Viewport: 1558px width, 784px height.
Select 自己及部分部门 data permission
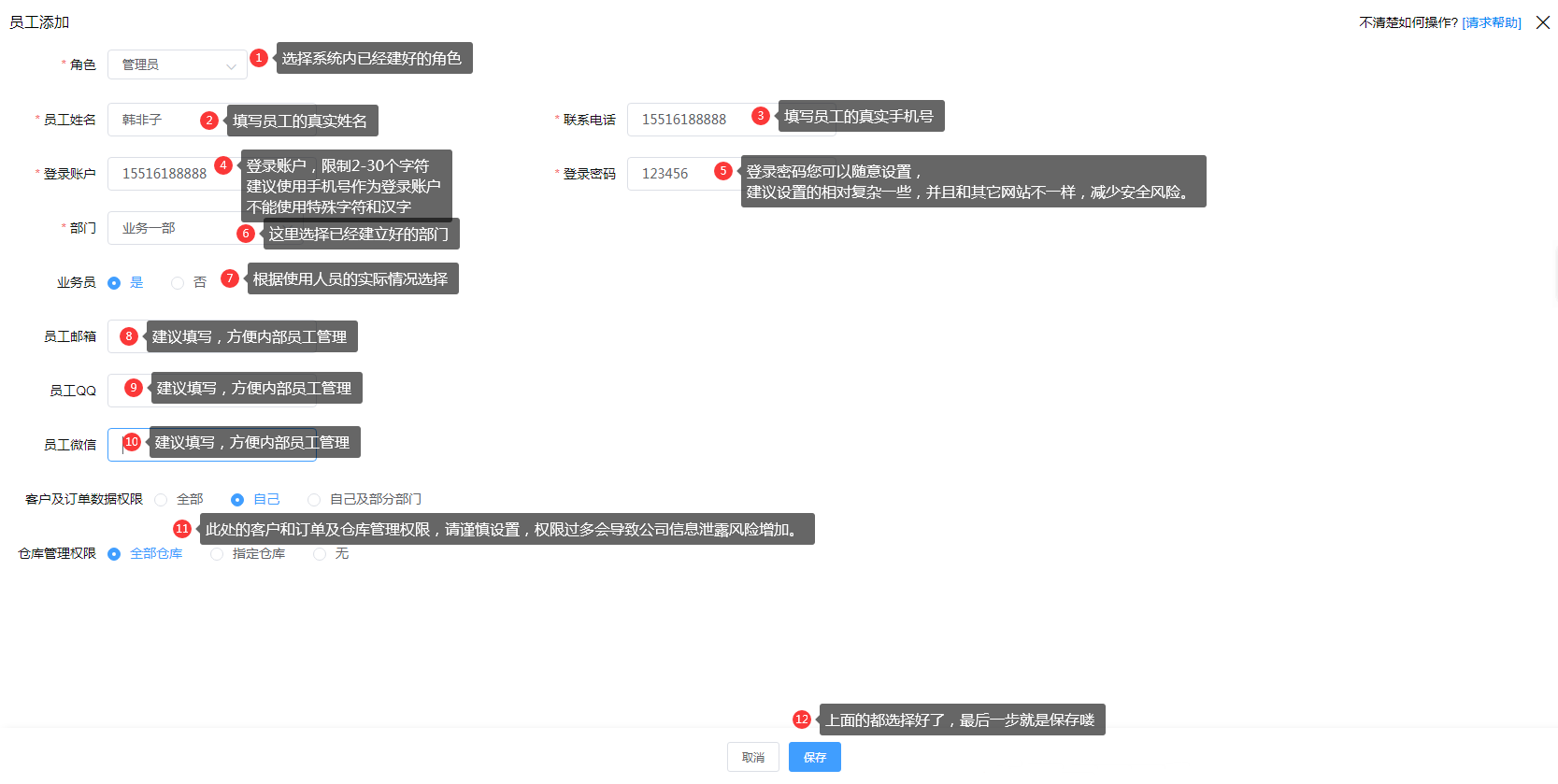coord(314,500)
